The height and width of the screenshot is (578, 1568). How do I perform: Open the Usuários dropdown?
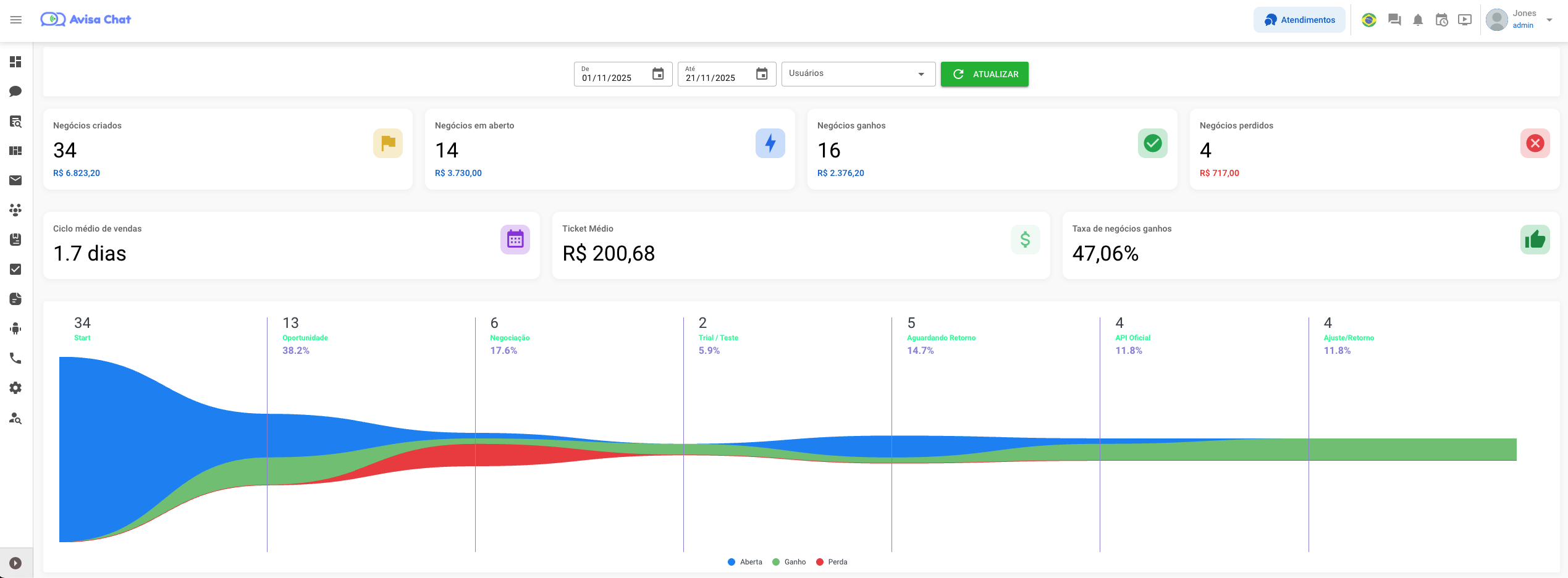click(858, 73)
